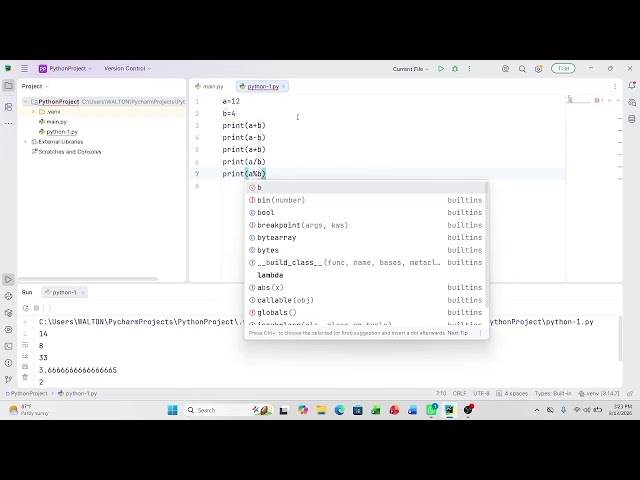Close the python-1.py editor tab
Viewport: 640px width, 480px height.
point(284,87)
